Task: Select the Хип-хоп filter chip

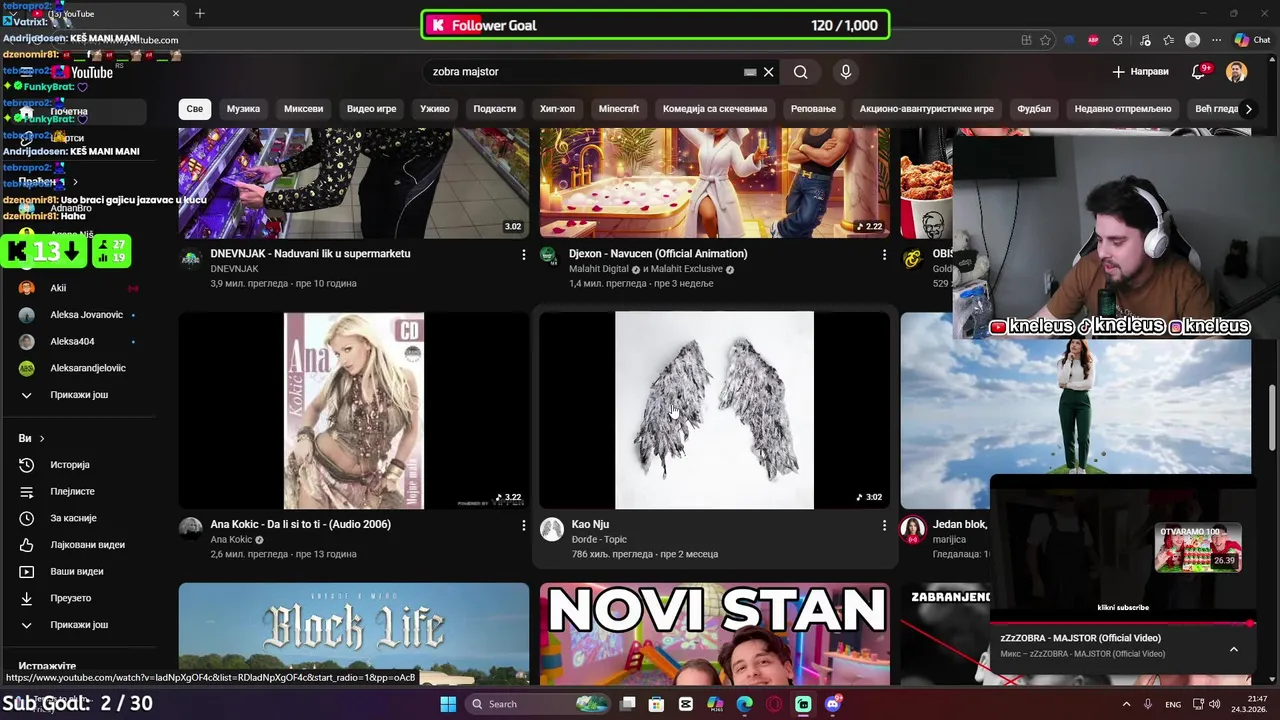Action: pyautogui.click(x=557, y=109)
